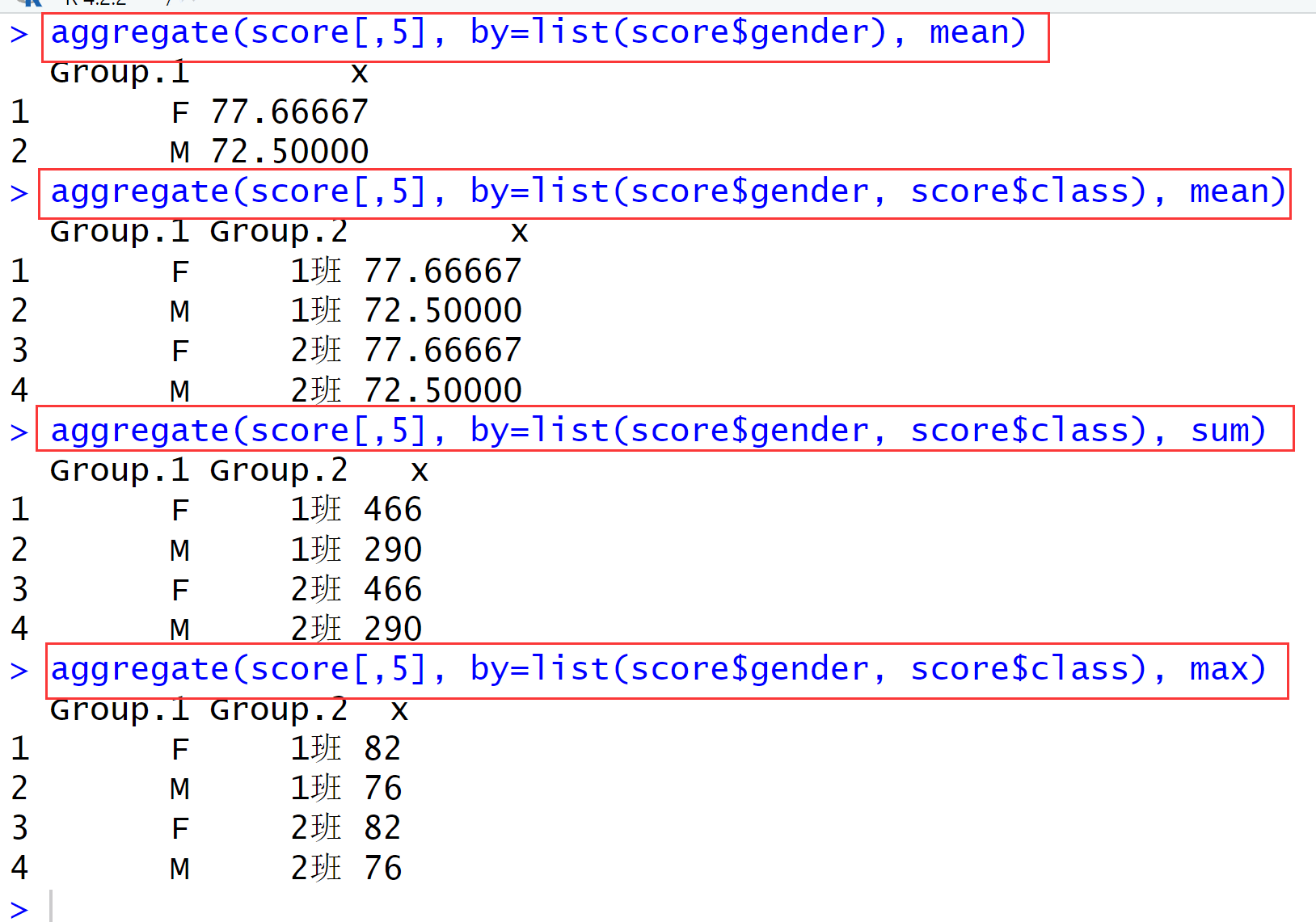
Task: Click the Group.2 header in the sum table
Action: (279, 470)
